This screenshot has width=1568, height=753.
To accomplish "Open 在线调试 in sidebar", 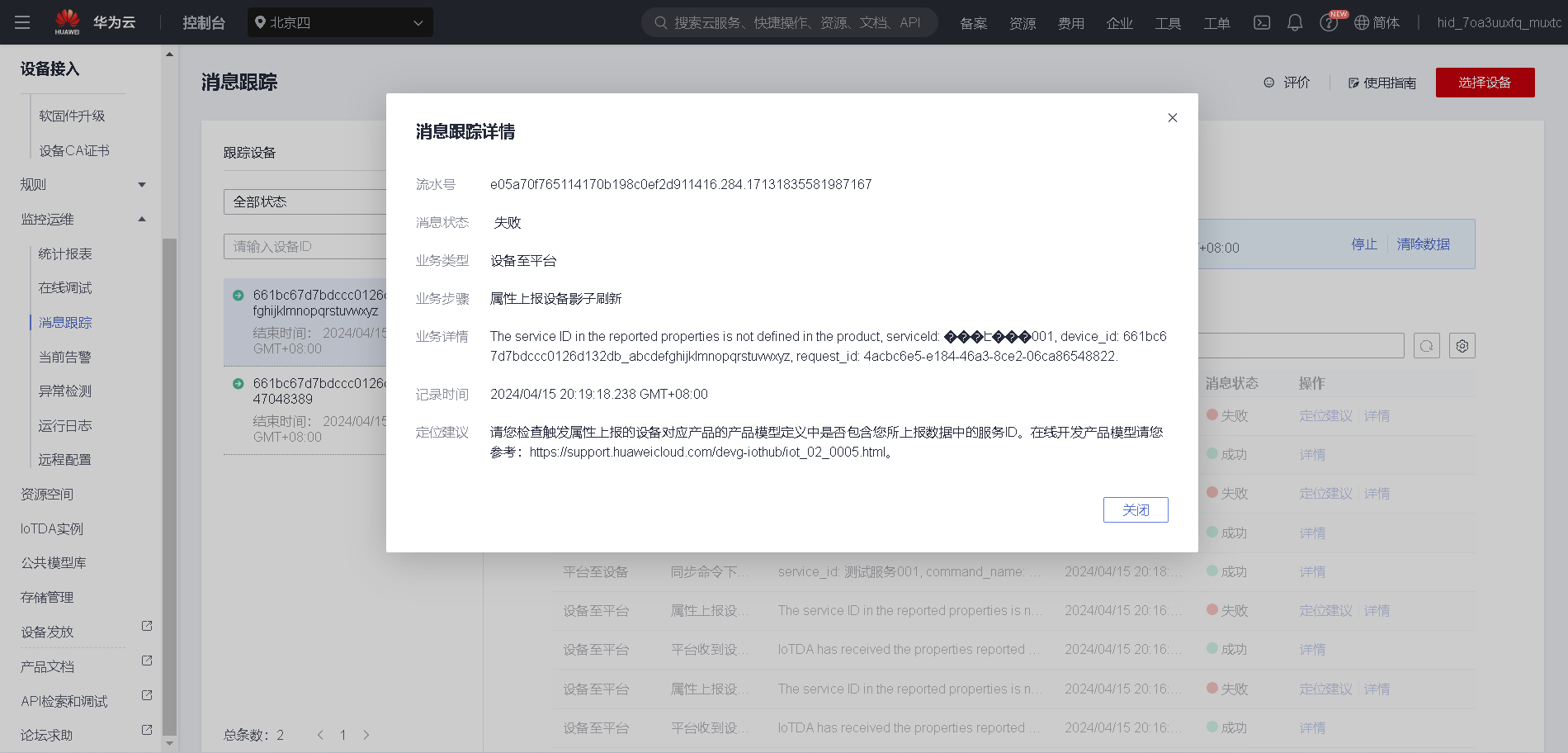I will click(65, 288).
